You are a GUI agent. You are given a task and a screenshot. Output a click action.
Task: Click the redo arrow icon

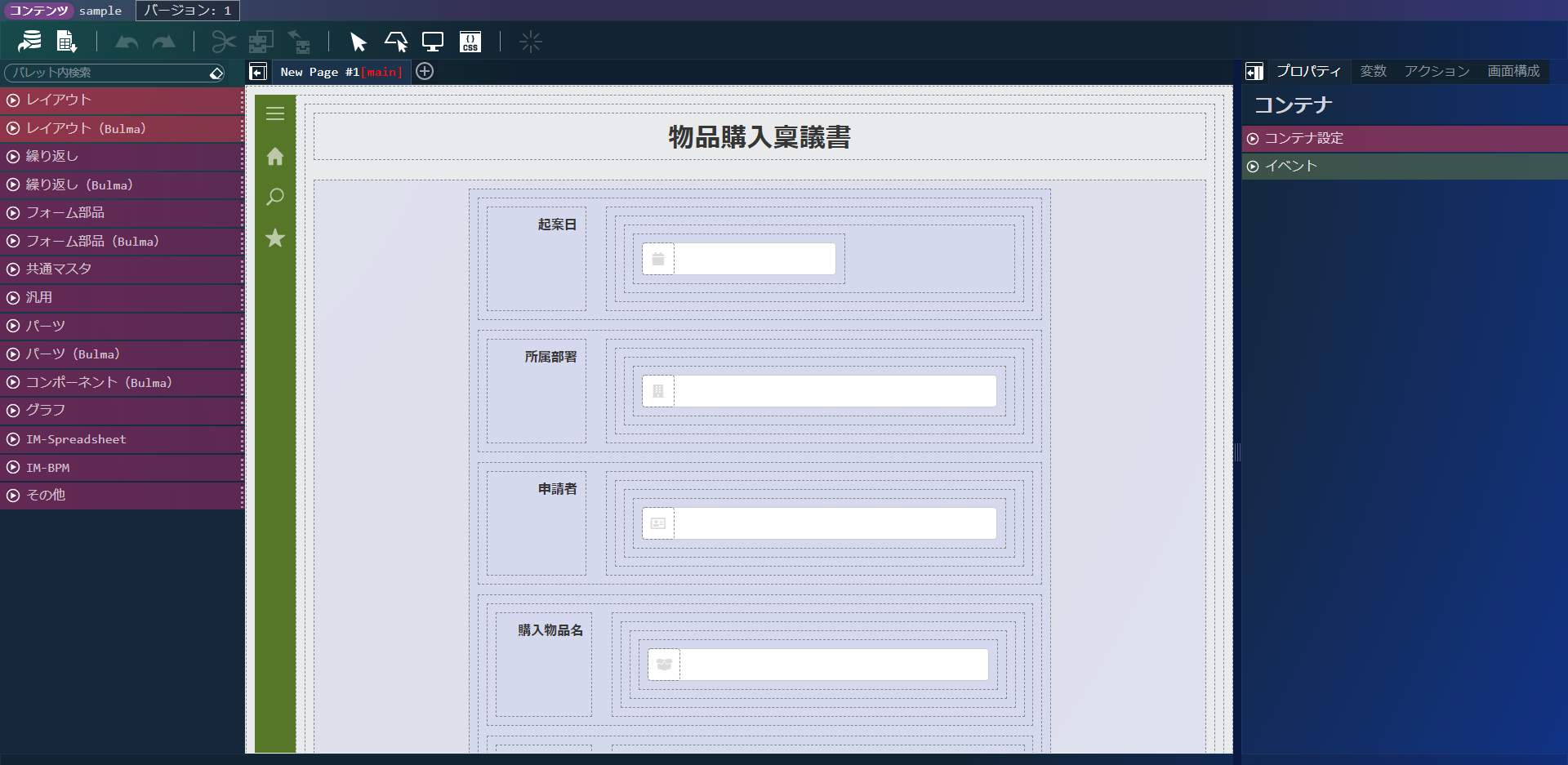[164, 42]
